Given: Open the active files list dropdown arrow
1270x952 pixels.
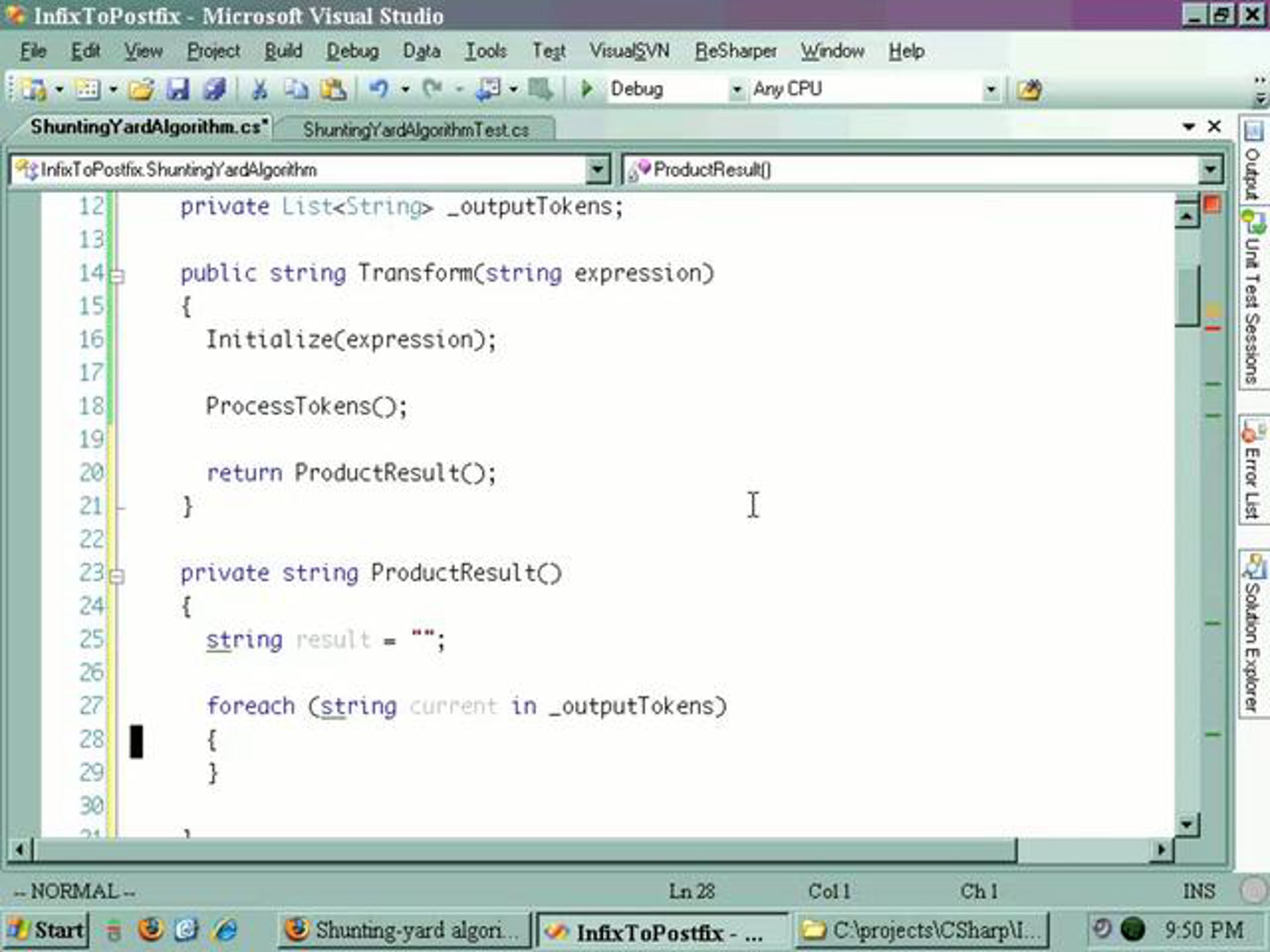Looking at the screenshot, I should tap(1189, 127).
